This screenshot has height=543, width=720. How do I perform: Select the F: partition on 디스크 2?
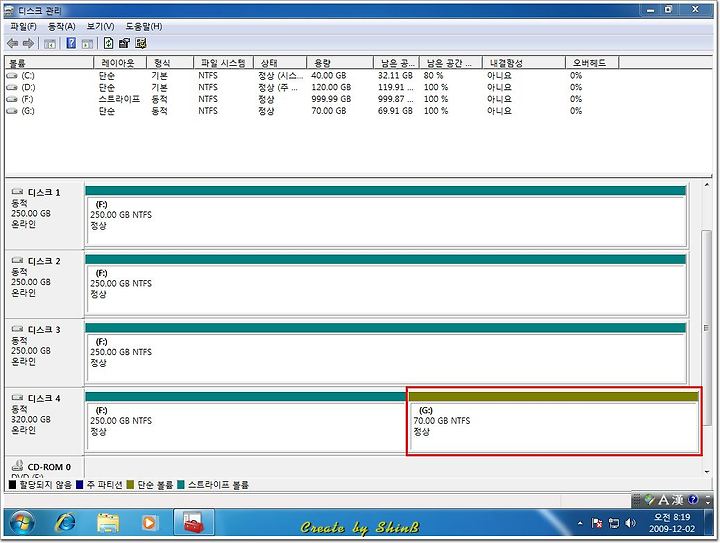pos(386,285)
